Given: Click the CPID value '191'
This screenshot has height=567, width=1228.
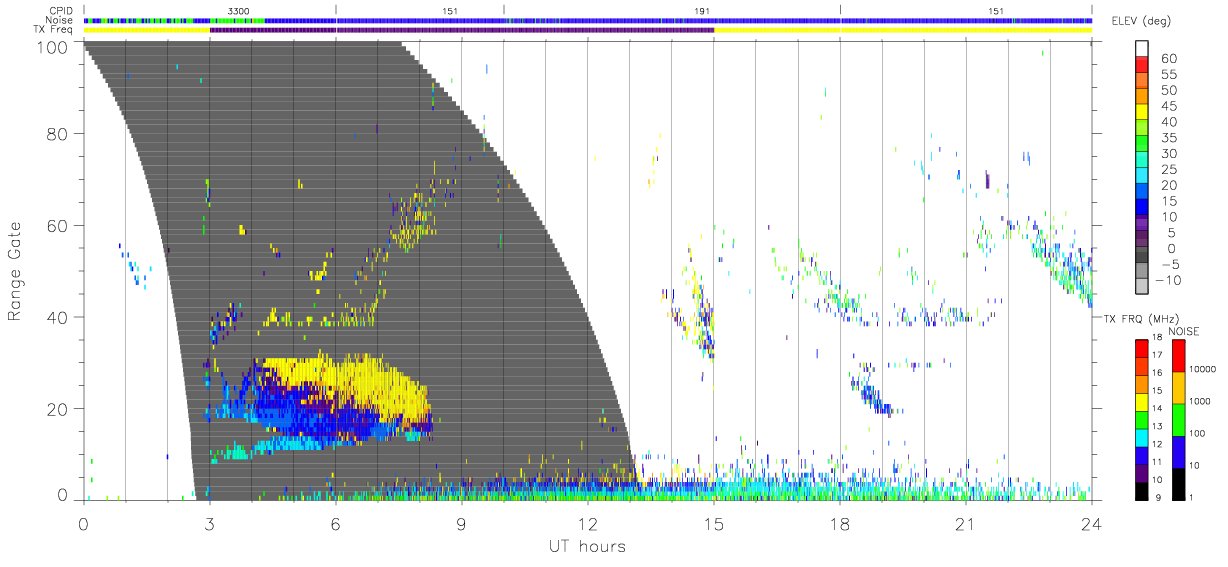Looking at the screenshot, I should 703,10.
